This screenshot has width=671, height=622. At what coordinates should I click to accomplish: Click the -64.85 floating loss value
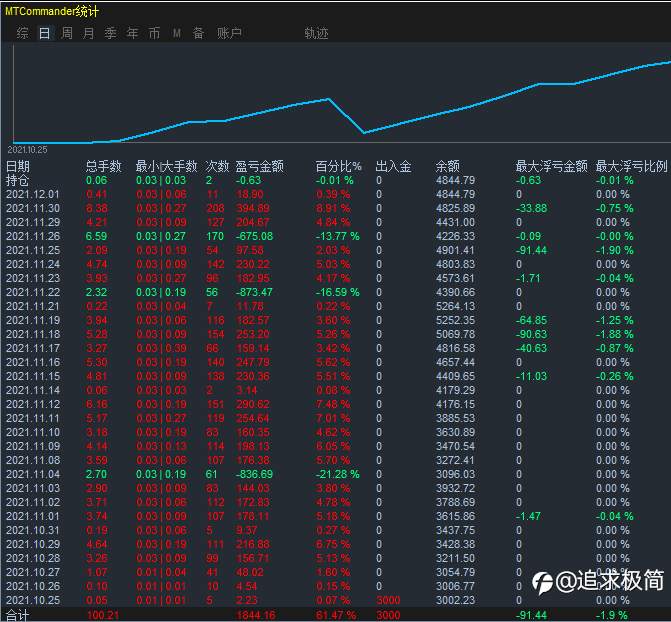[x=531, y=320]
